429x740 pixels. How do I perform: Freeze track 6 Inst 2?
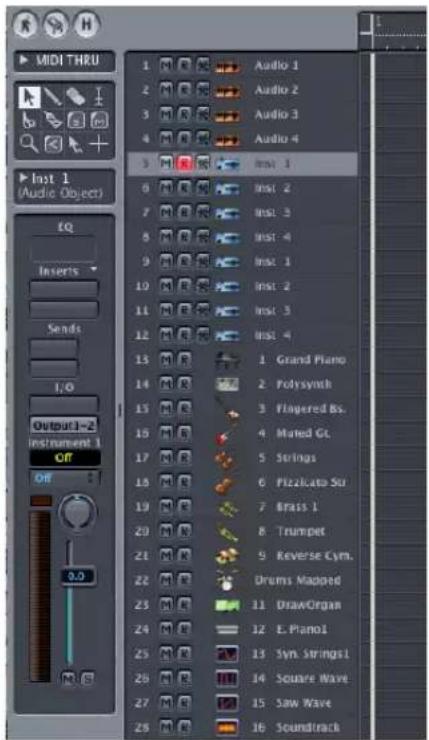pos(202,188)
